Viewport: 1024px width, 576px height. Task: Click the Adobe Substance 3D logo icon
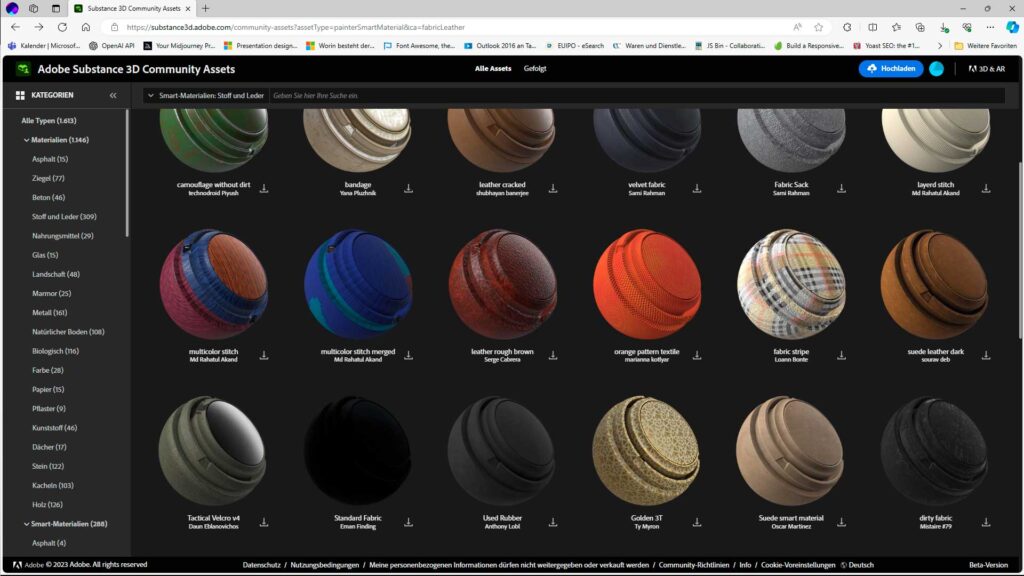(x=24, y=69)
